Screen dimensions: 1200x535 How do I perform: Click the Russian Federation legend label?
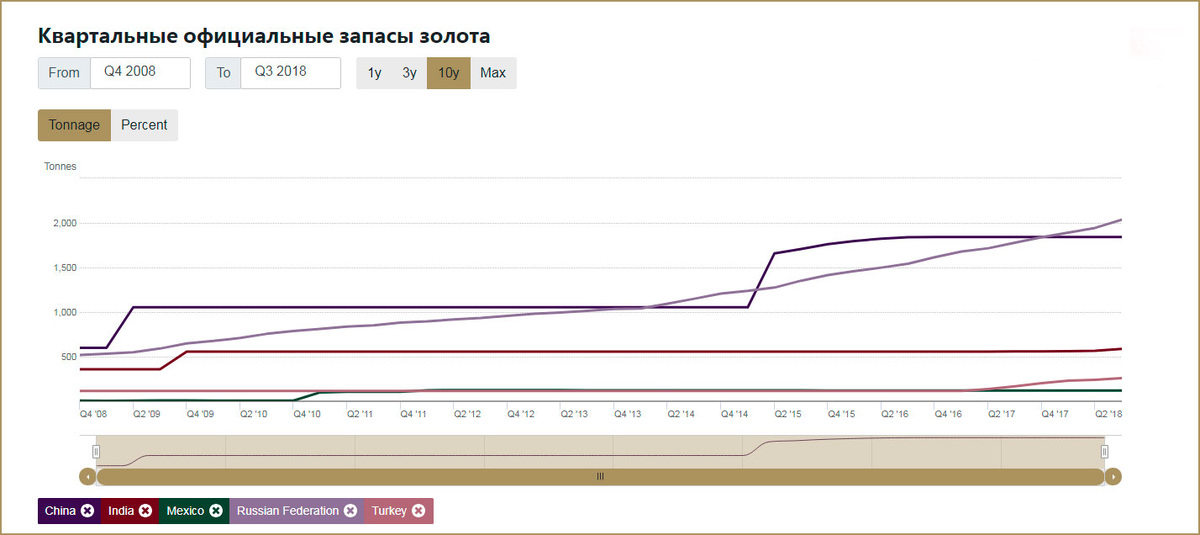[x=288, y=511]
